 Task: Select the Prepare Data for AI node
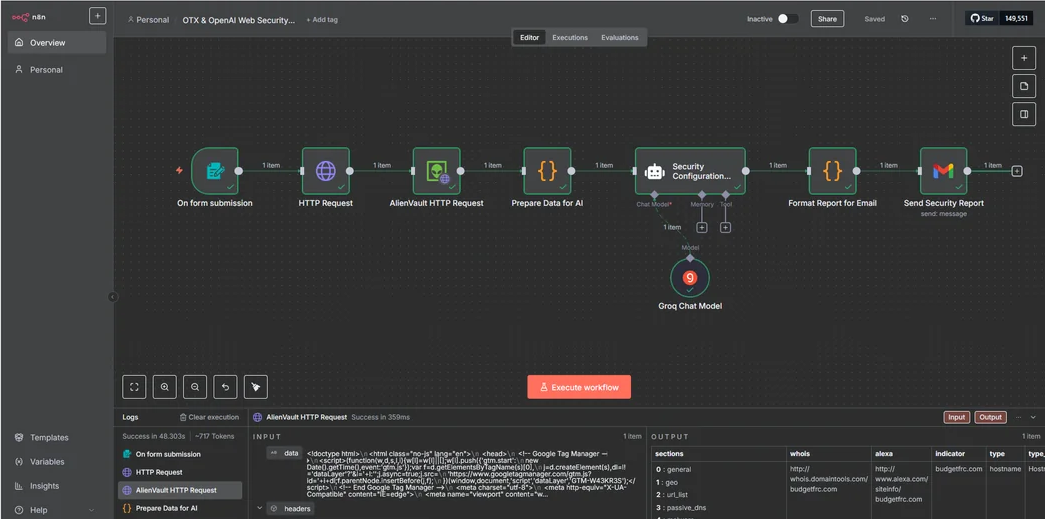[547, 171]
